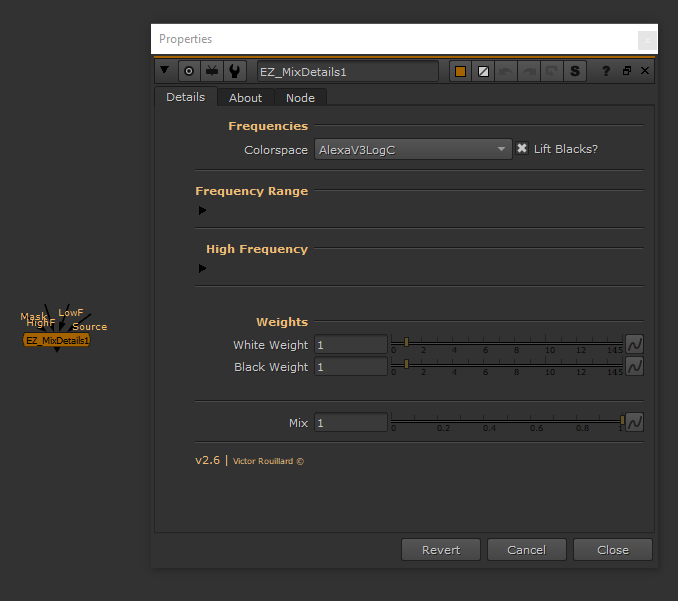Expand the High Frequency group
The height and width of the screenshot is (601, 678).
pos(203,268)
